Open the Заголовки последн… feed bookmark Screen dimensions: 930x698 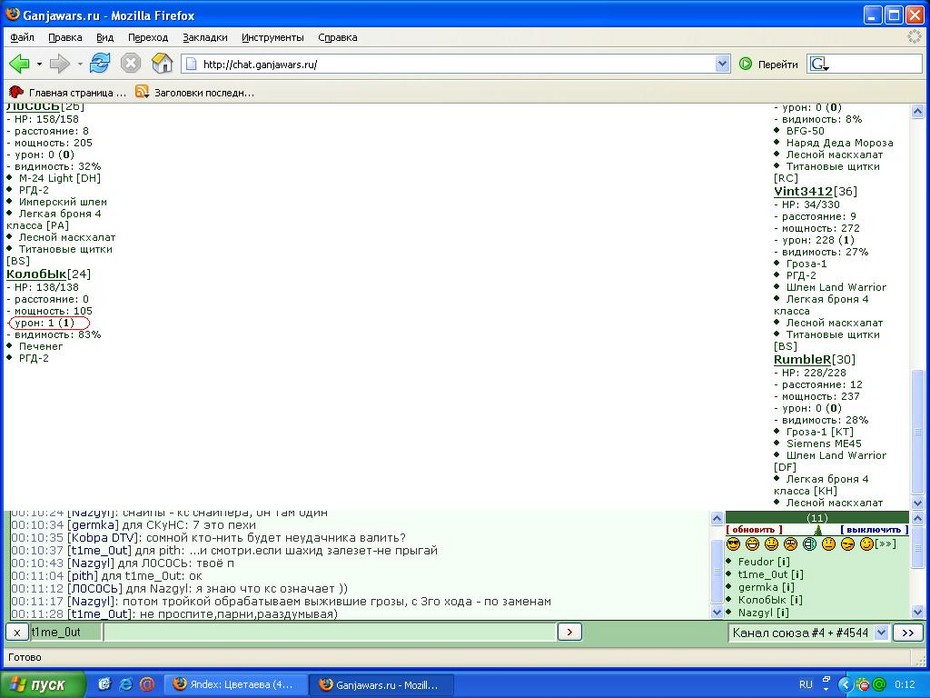tap(195, 93)
